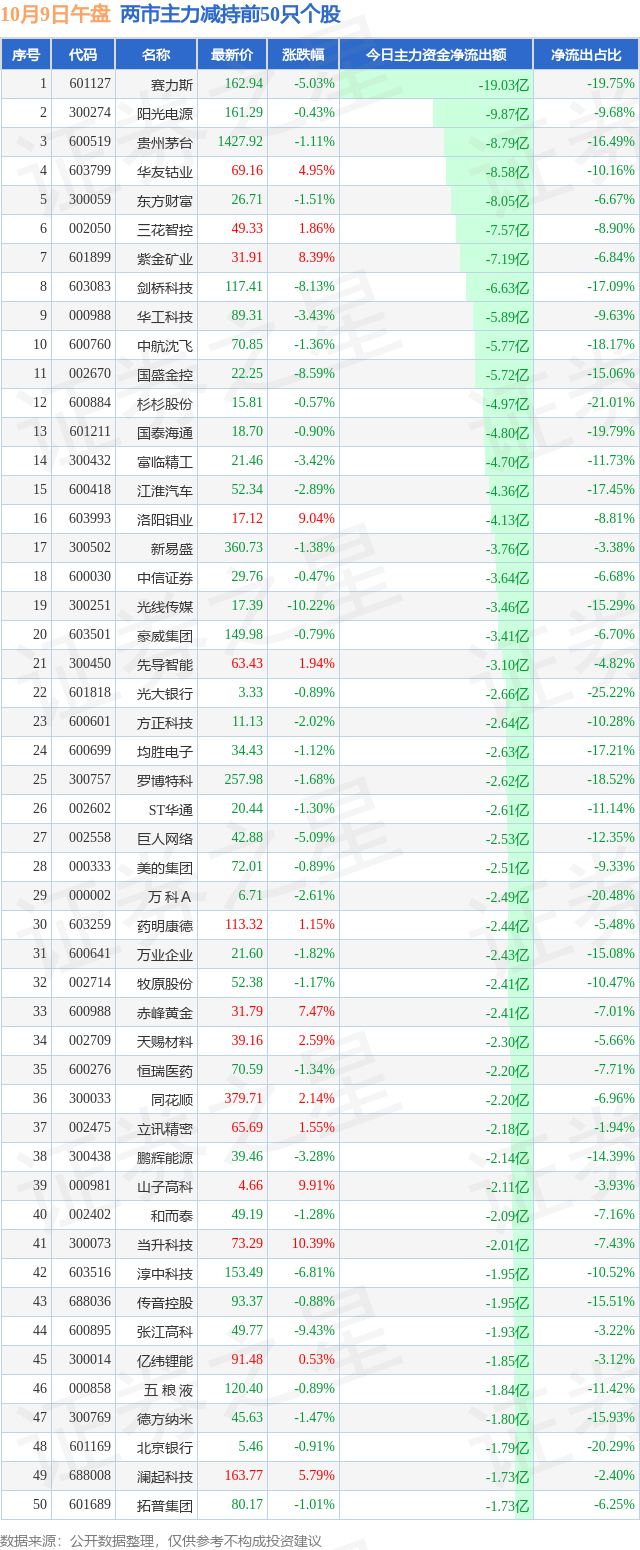Click 同花顺 price 379.71

[244, 1099]
